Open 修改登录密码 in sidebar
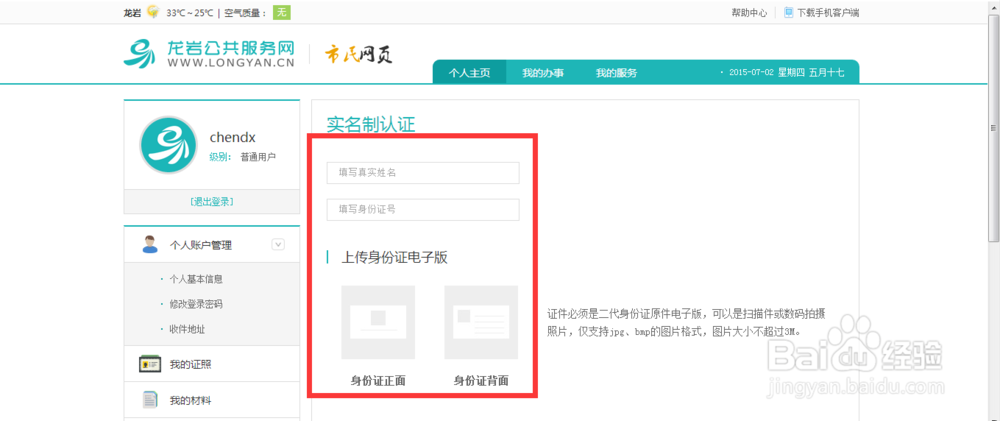This screenshot has height=421, width=1000. (x=196, y=304)
